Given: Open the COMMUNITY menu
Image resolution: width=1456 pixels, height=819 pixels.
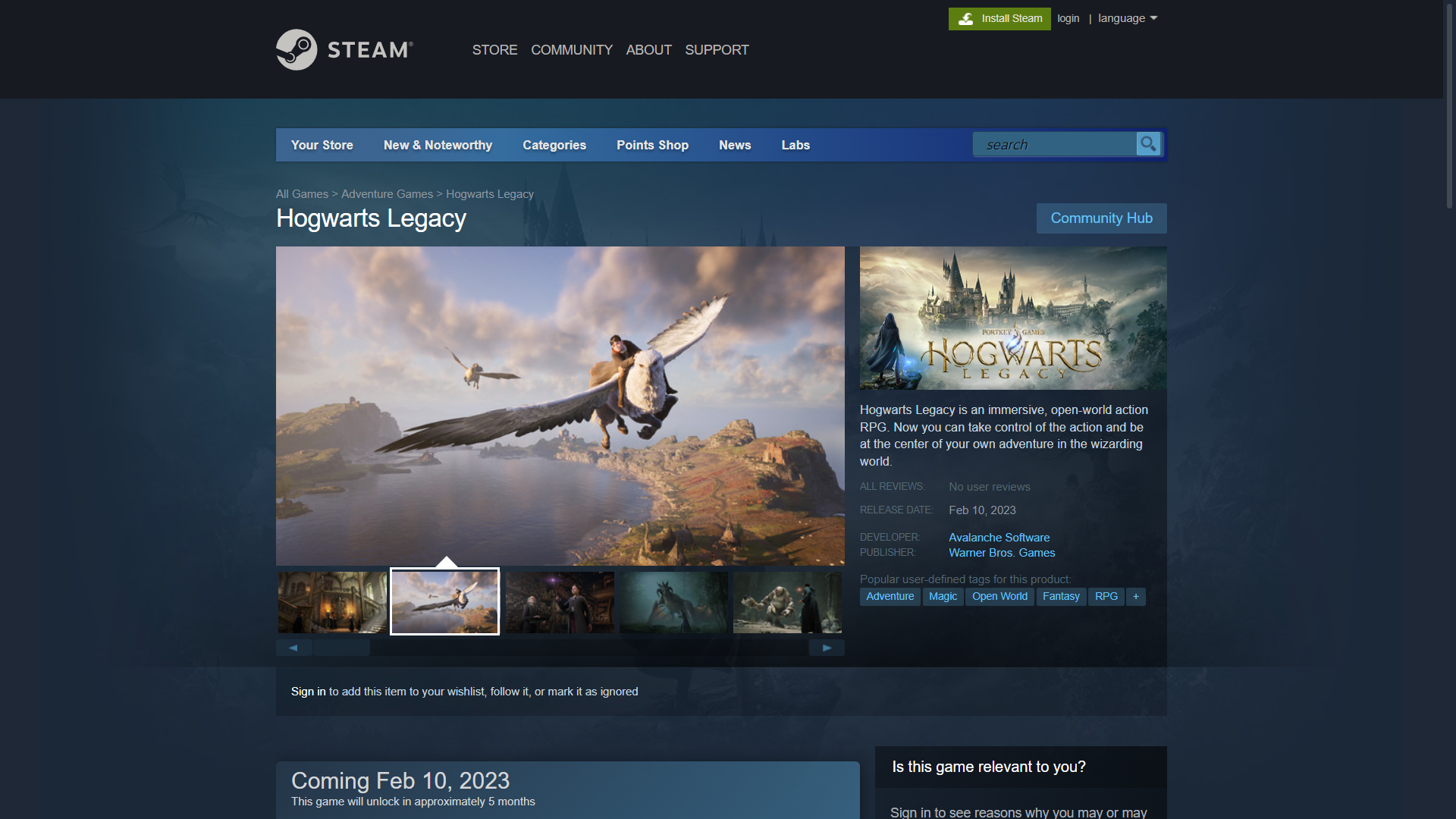Looking at the screenshot, I should [x=572, y=50].
